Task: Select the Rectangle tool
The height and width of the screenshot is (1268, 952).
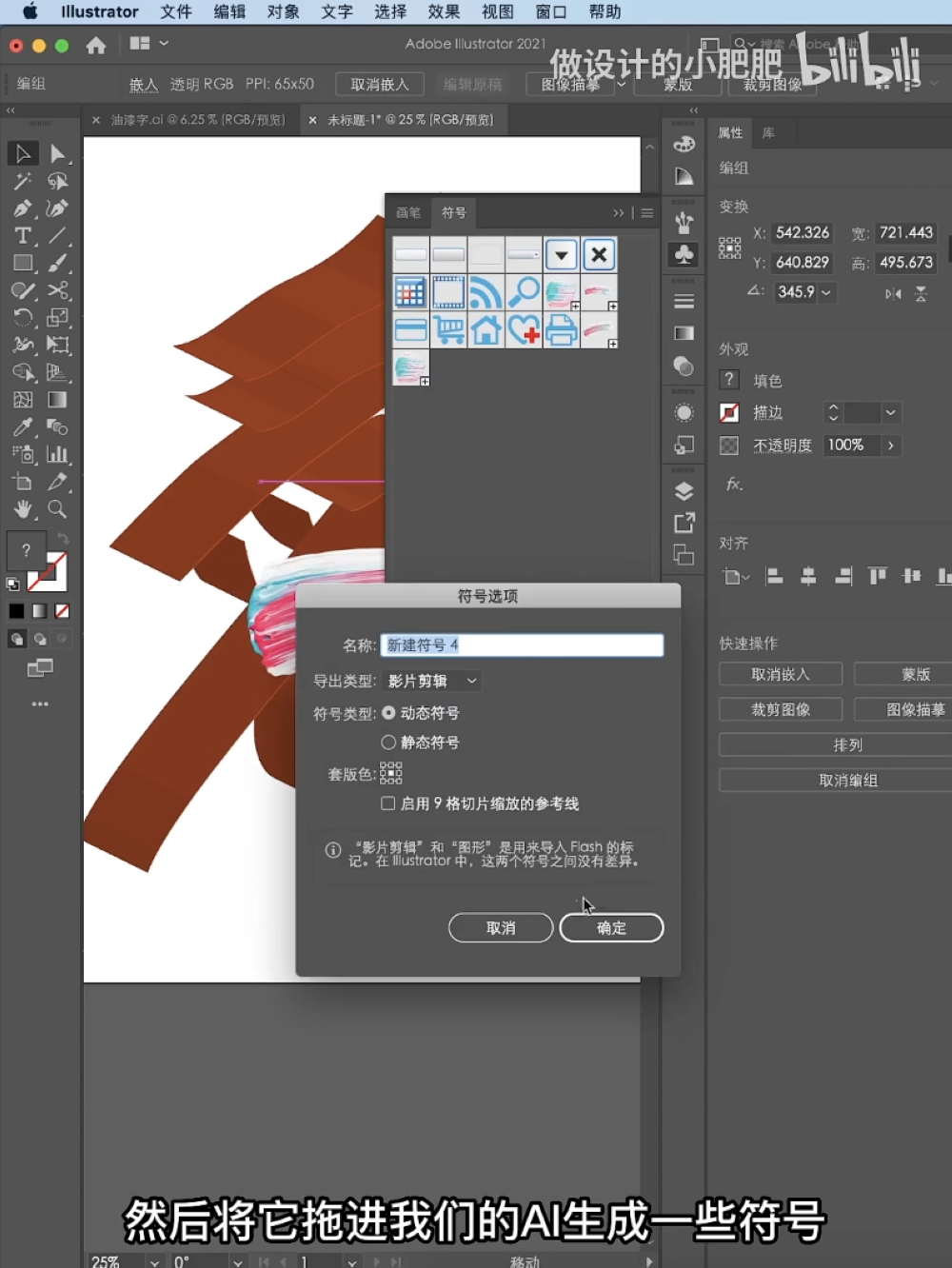Action: 23,263
